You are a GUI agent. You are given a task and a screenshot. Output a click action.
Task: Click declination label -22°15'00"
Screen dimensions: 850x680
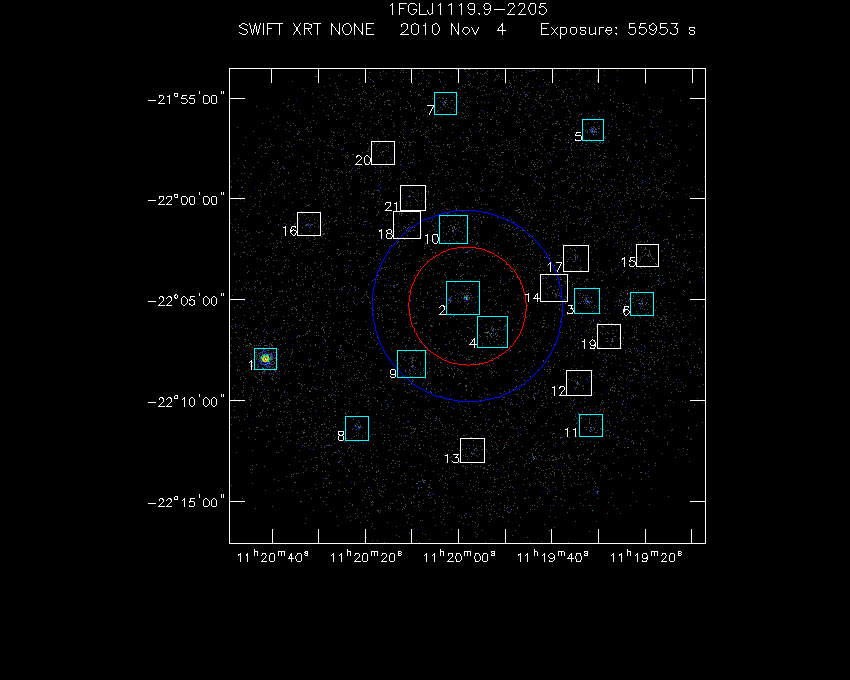click(x=186, y=502)
